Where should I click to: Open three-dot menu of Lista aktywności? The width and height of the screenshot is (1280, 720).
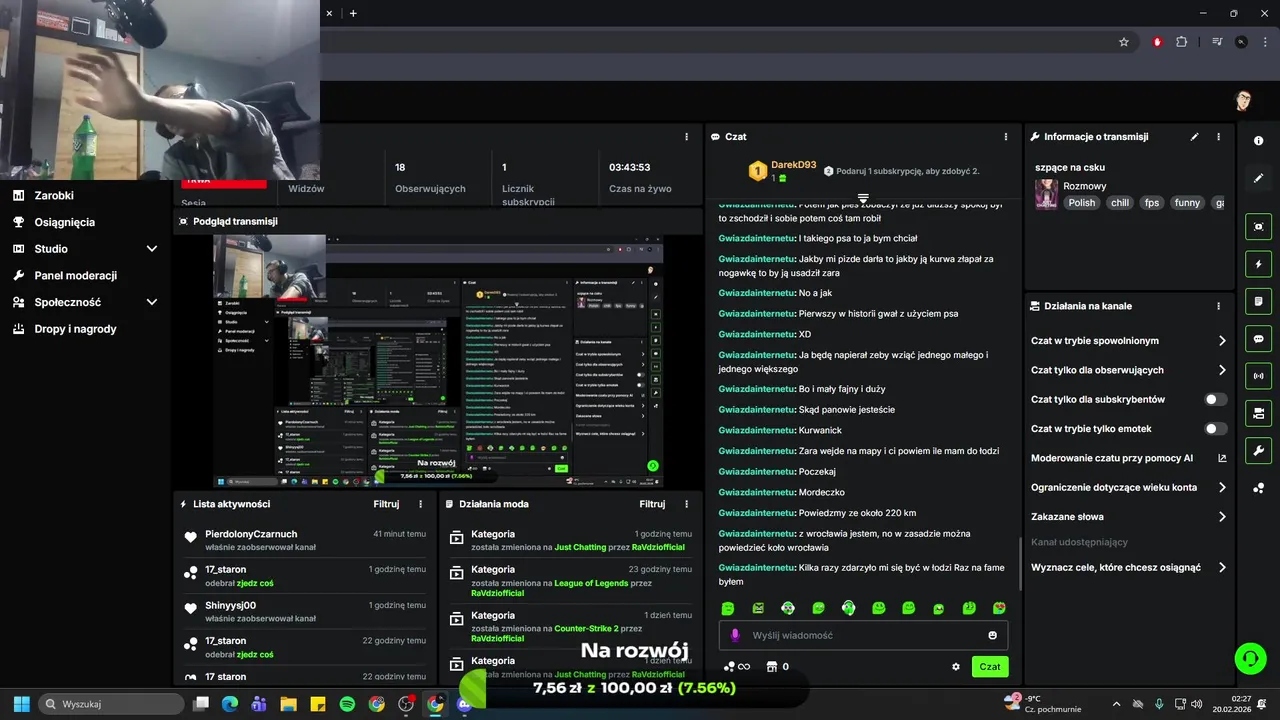click(420, 504)
